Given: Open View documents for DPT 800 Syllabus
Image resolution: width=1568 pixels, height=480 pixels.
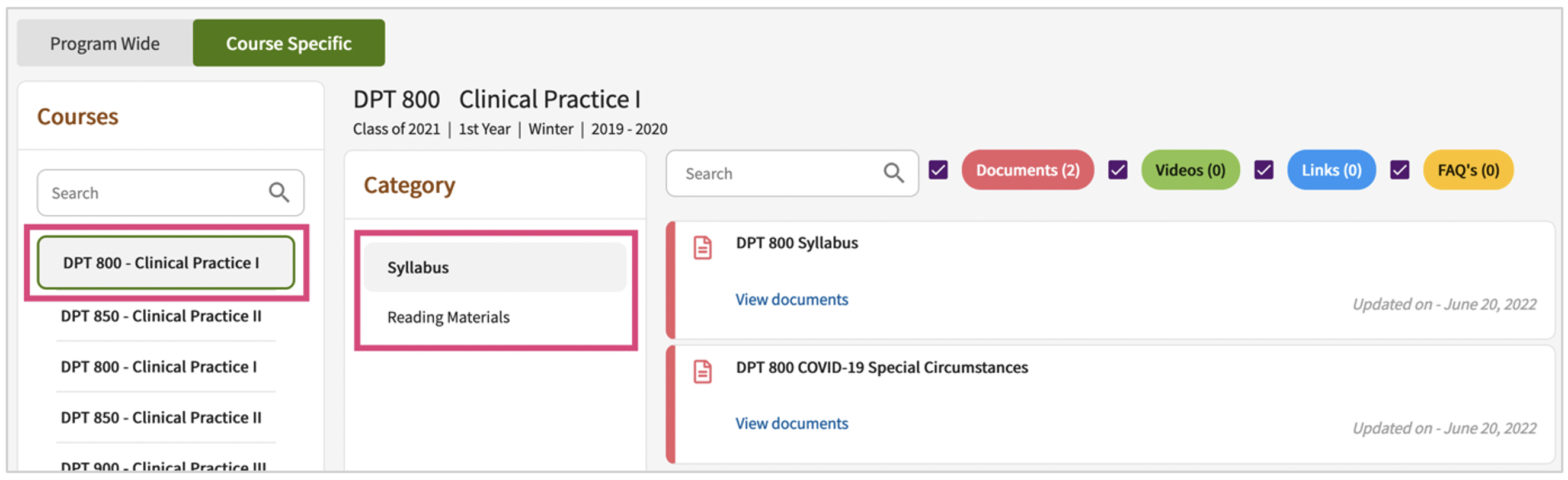Looking at the screenshot, I should click(x=791, y=299).
